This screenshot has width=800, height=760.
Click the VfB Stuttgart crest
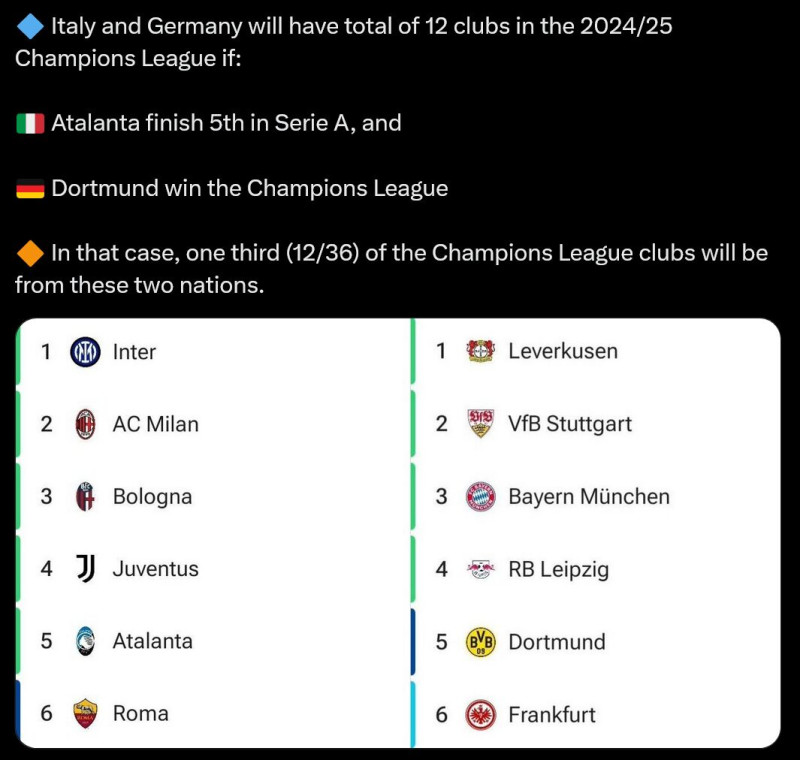coord(480,423)
